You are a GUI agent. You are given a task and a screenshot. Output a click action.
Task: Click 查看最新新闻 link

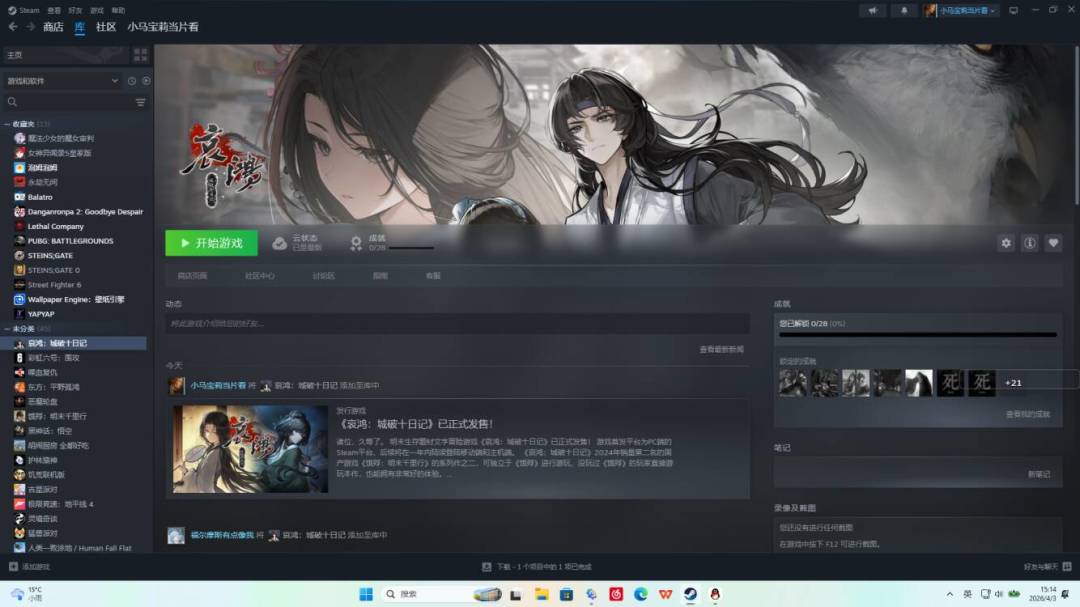(721, 349)
